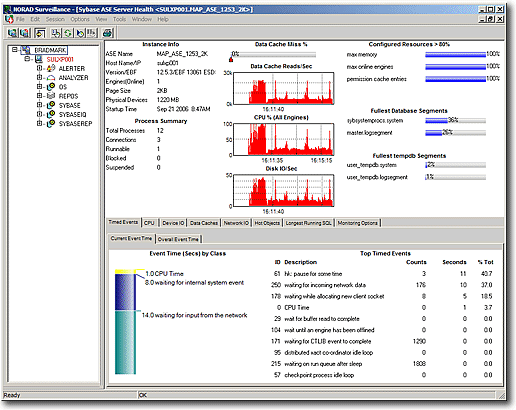
Task: Open the Edit menu
Action: pos(35,19)
